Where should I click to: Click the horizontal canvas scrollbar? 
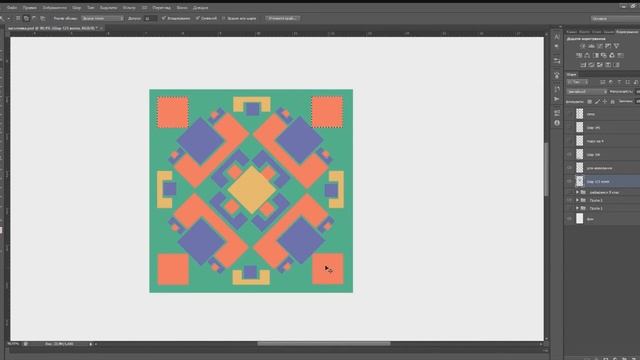pyautogui.click(x=323, y=344)
